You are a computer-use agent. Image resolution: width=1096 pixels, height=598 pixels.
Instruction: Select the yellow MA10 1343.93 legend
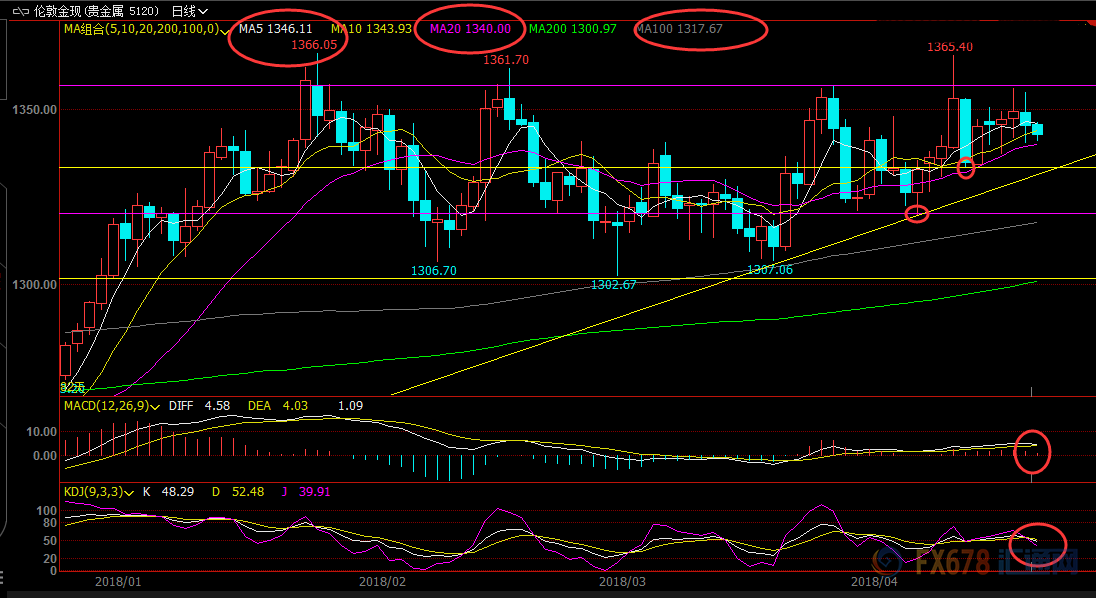(371, 29)
